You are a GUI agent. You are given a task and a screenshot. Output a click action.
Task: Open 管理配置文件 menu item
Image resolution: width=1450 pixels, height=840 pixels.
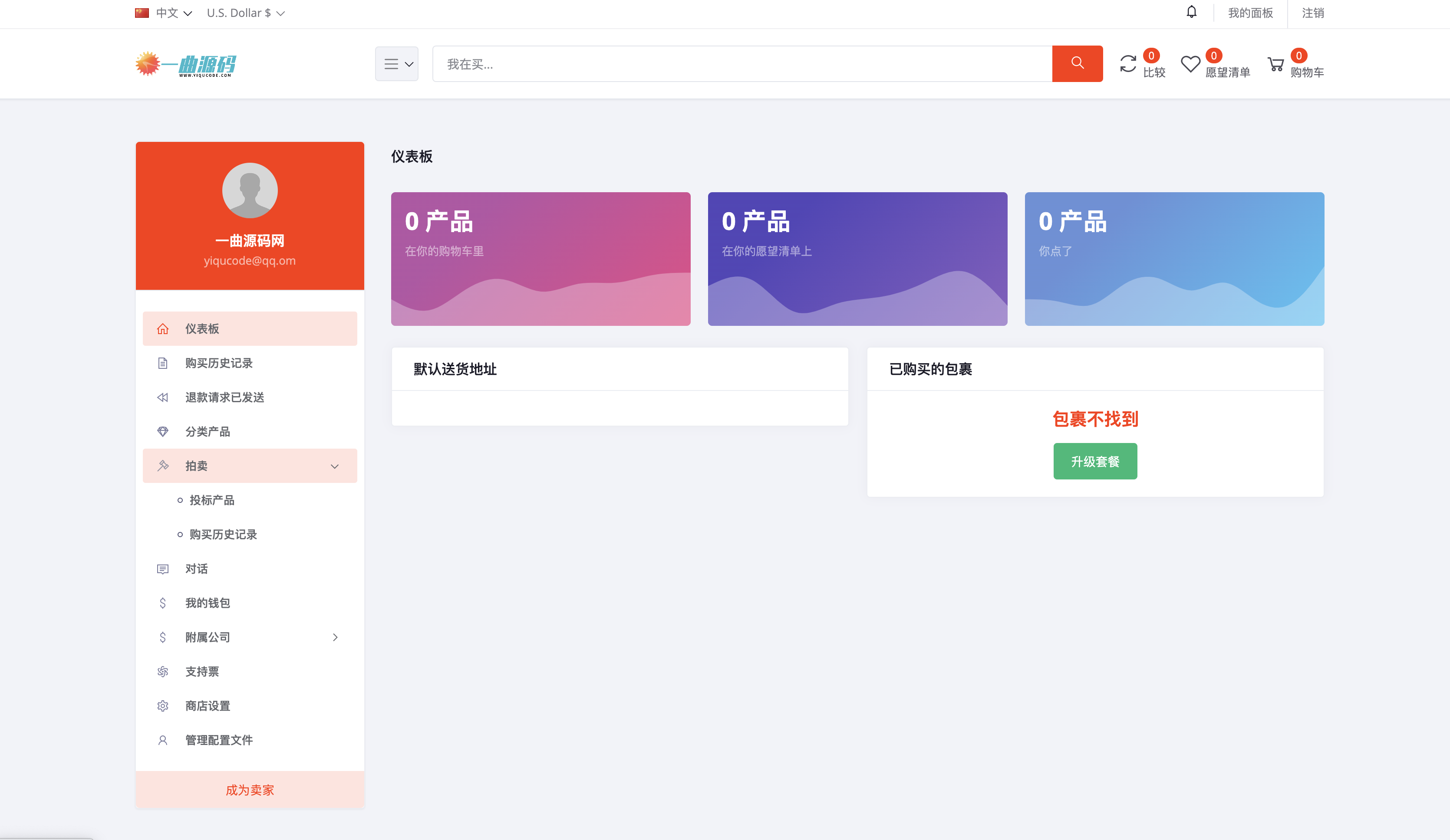[250, 741]
